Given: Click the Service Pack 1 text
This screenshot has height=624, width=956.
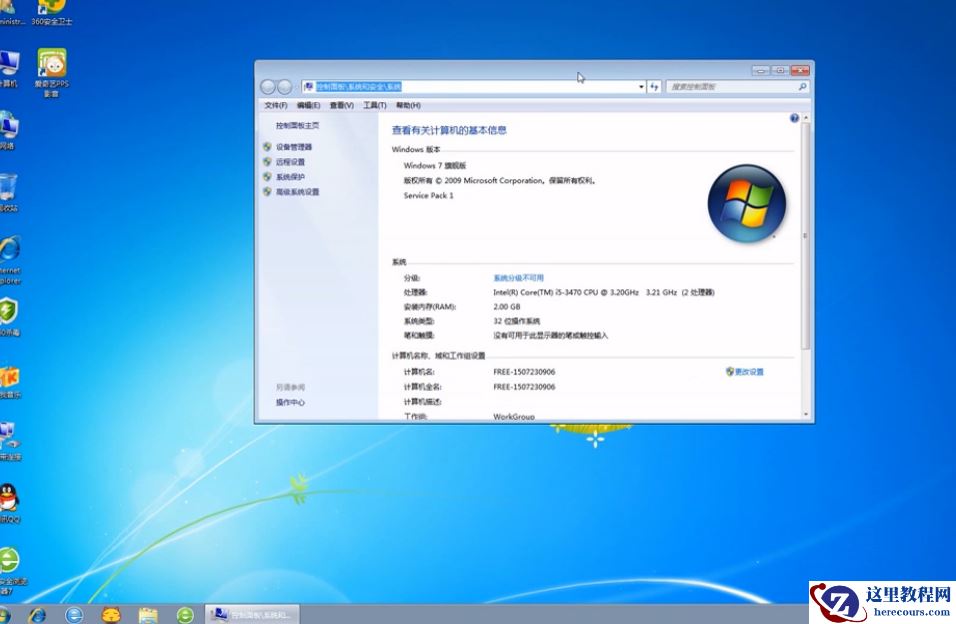Looking at the screenshot, I should point(429,195).
